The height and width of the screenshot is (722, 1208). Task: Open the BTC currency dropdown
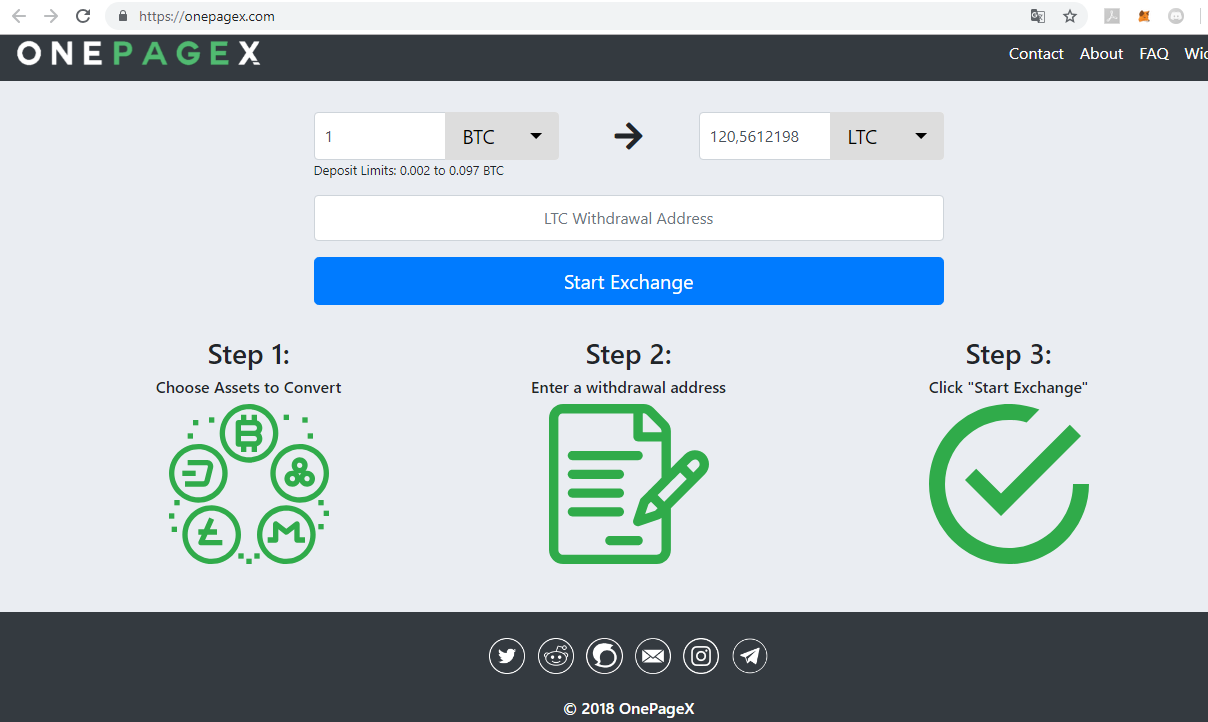click(x=502, y=136)
